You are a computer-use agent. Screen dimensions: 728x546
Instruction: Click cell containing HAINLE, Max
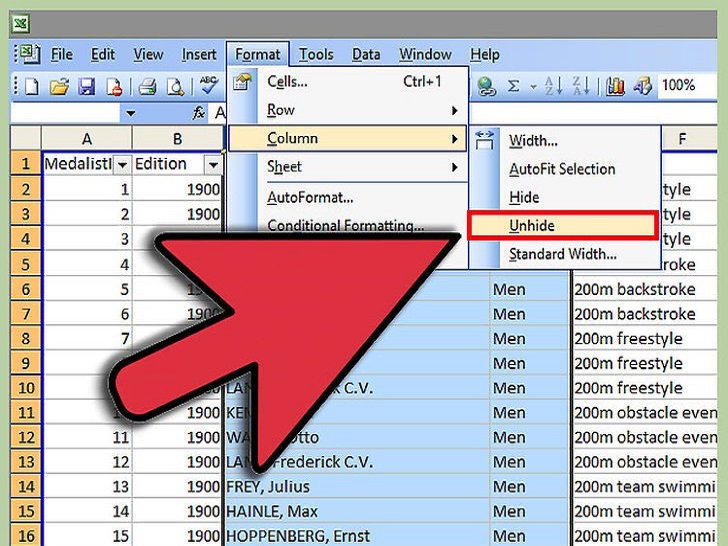357,511
